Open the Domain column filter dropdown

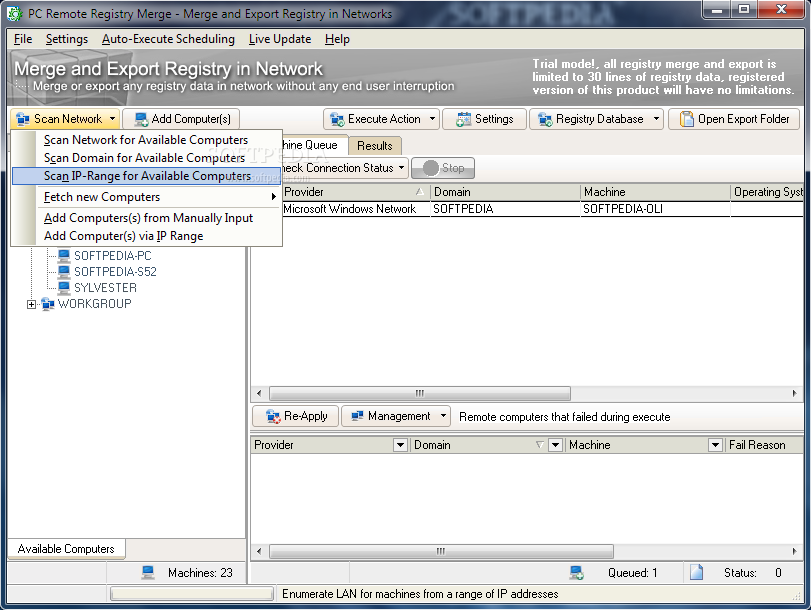[x=555, y=445]
